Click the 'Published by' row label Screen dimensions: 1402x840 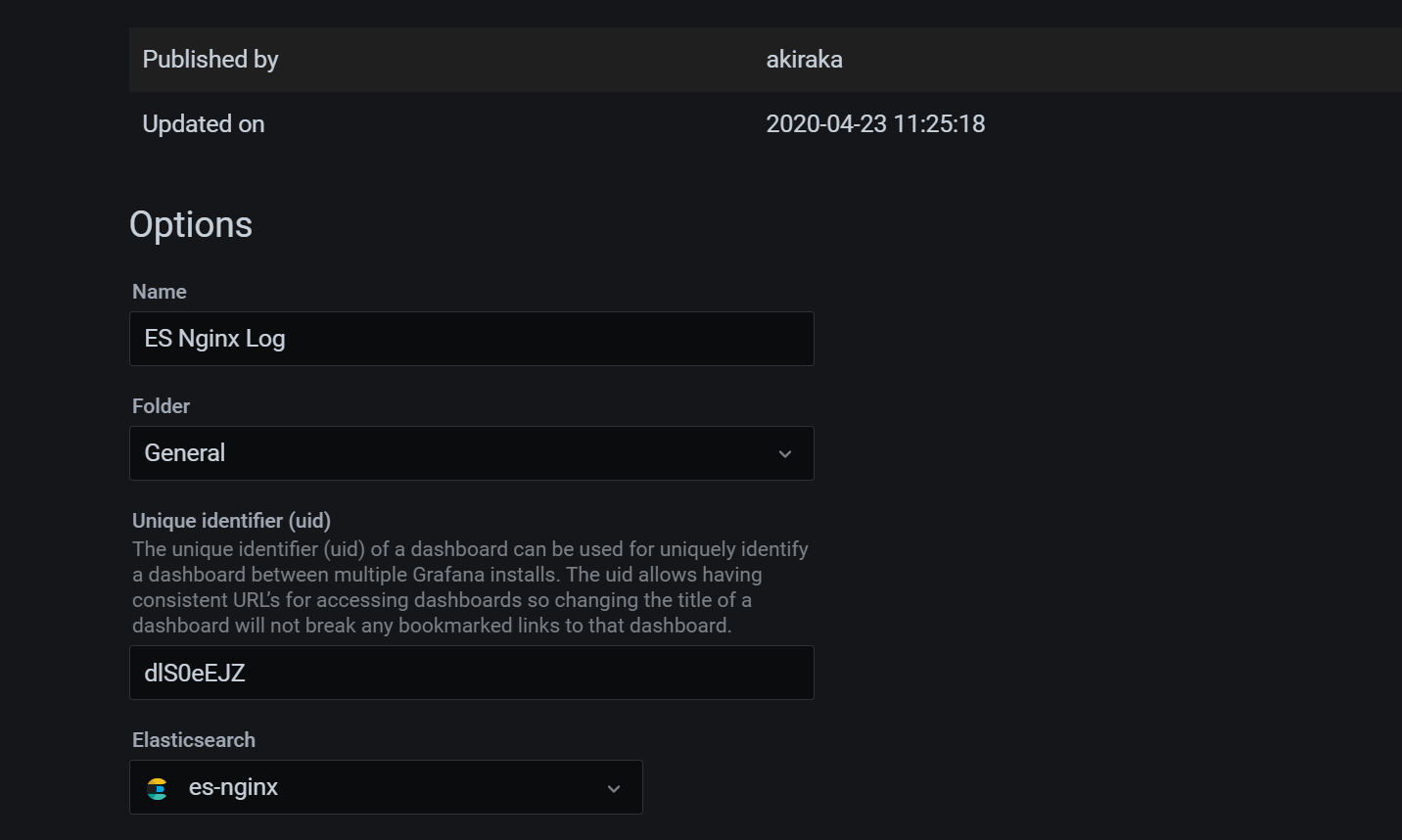tap(210, 60)
